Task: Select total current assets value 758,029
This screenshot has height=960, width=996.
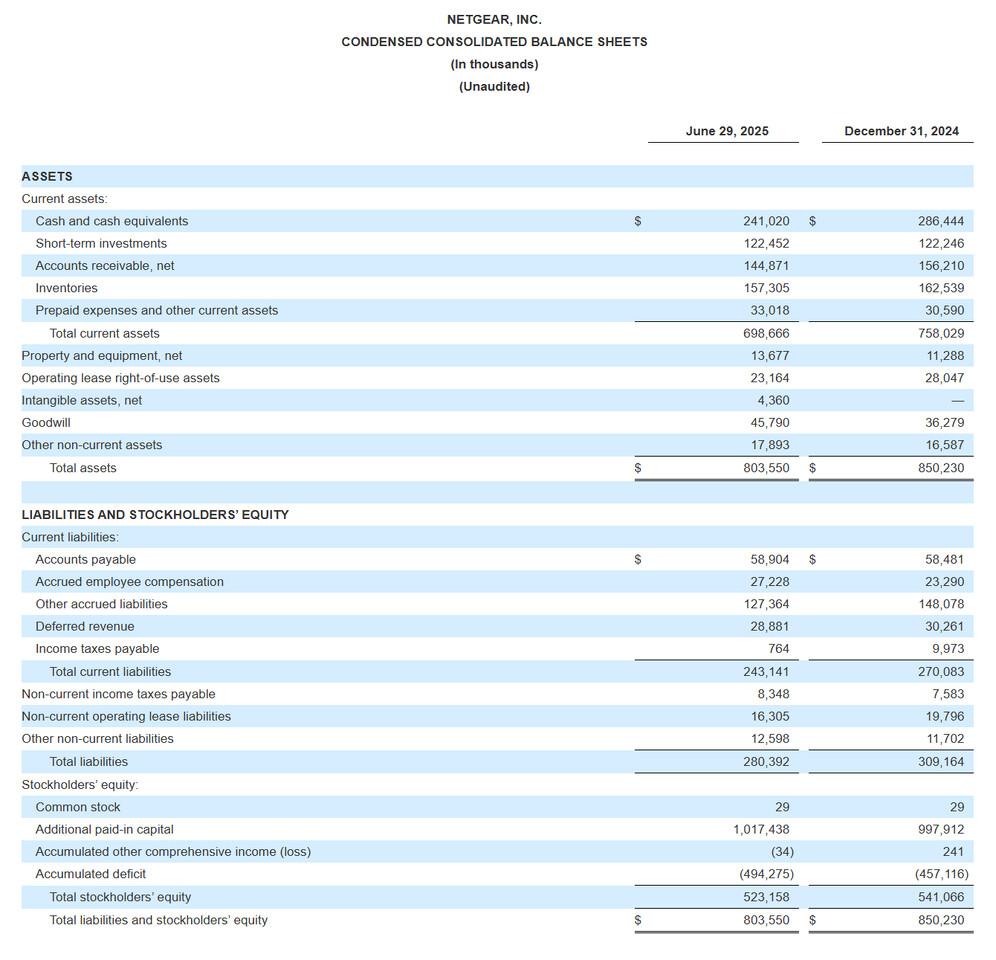Action: tap(941, 334)
